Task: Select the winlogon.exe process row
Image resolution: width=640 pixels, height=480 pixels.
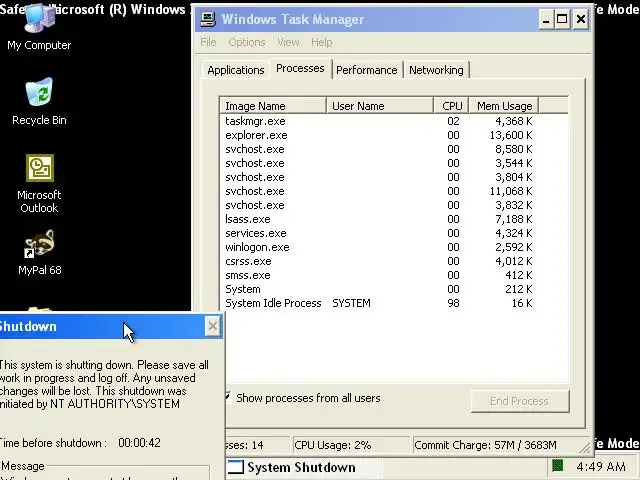Action: [379, 247]
